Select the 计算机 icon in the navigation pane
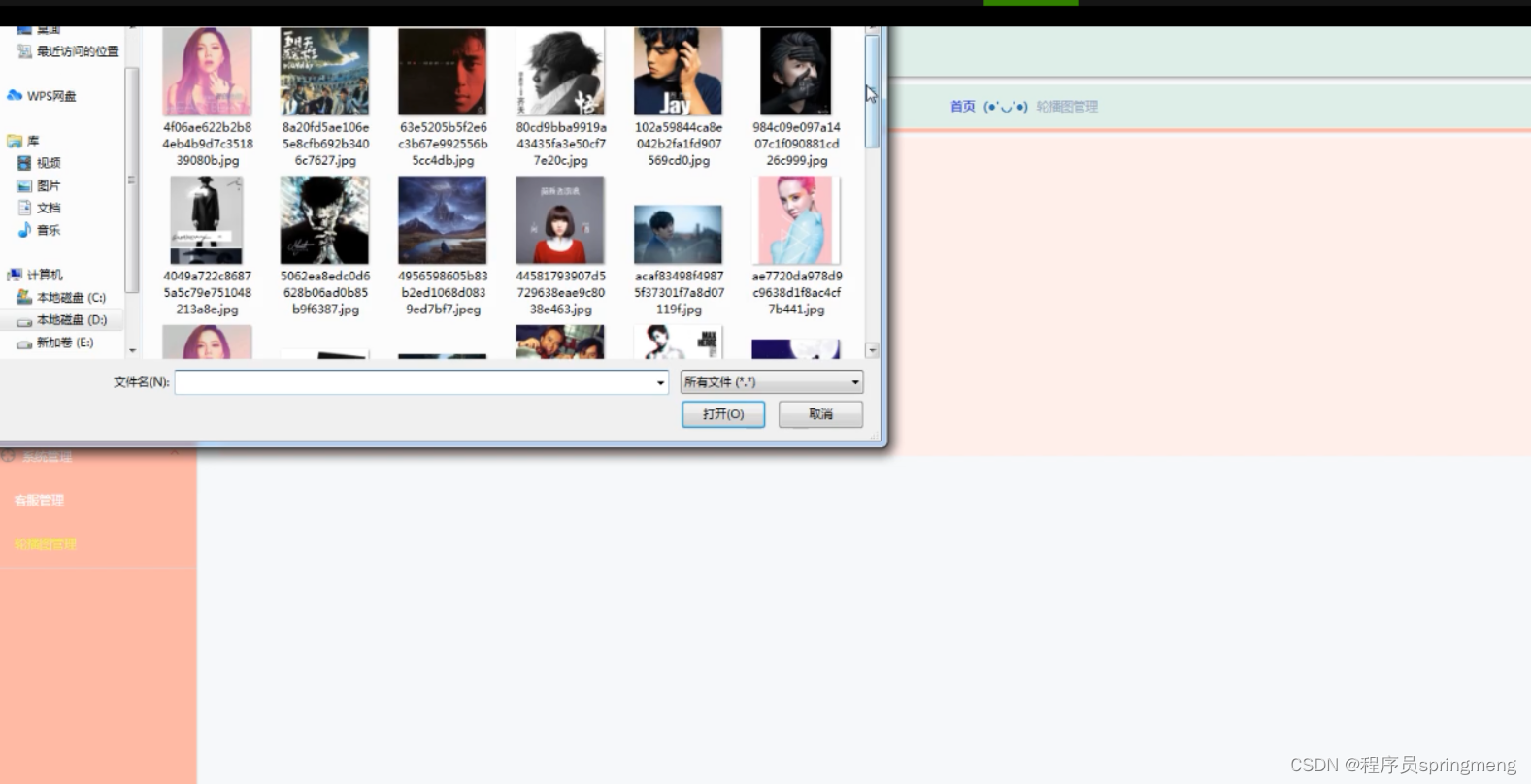The height and width of the screenshot is (784, 1531). coord(15,275)
